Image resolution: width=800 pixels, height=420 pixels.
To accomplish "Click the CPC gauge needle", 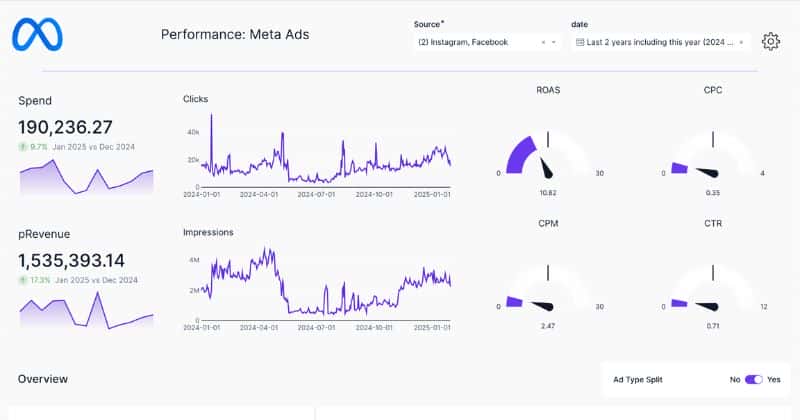I will pos(708,172).
